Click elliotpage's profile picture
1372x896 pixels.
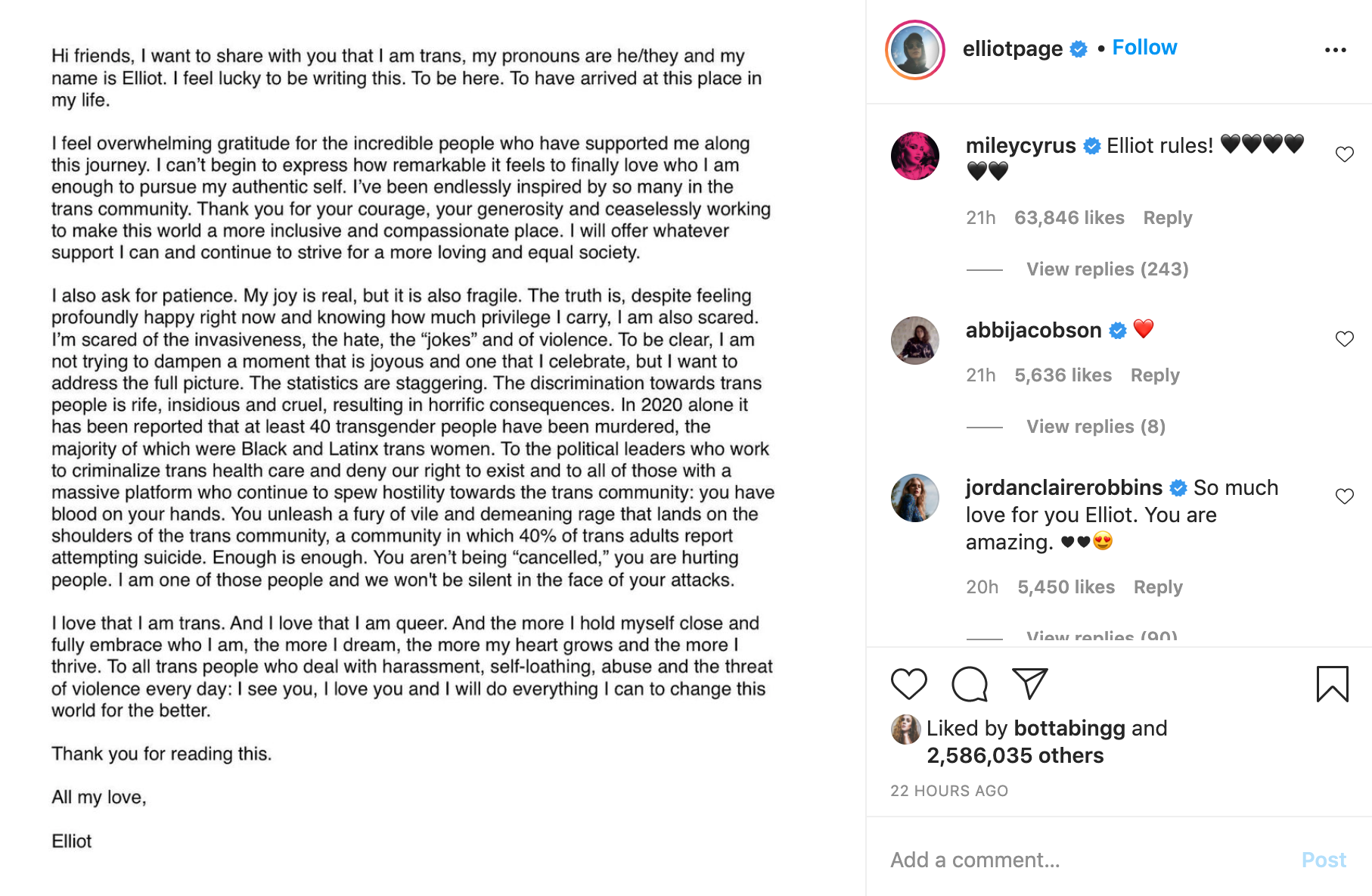pyautogui.click(x=915, y=48)
